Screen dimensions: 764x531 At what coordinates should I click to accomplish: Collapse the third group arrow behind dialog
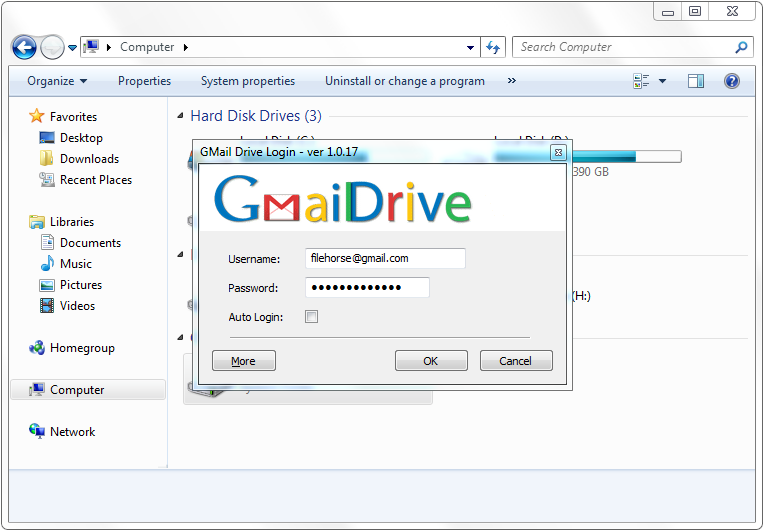pyautogui.click(x=180, y=337)
